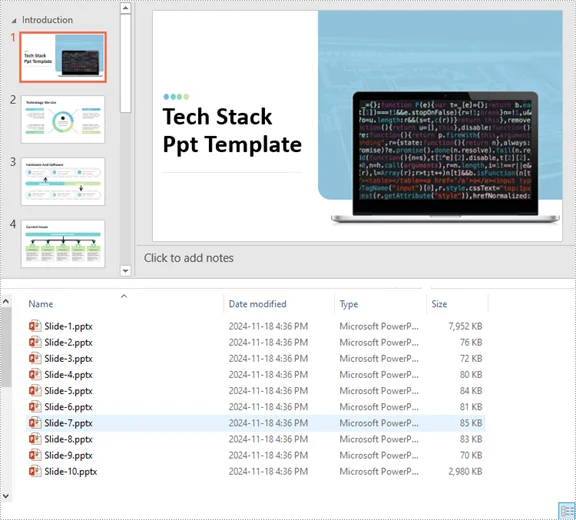
Task: Click Slide-6.pptx PowerPoint file icon
Action: pyautogui.click(x=35, y=407)
